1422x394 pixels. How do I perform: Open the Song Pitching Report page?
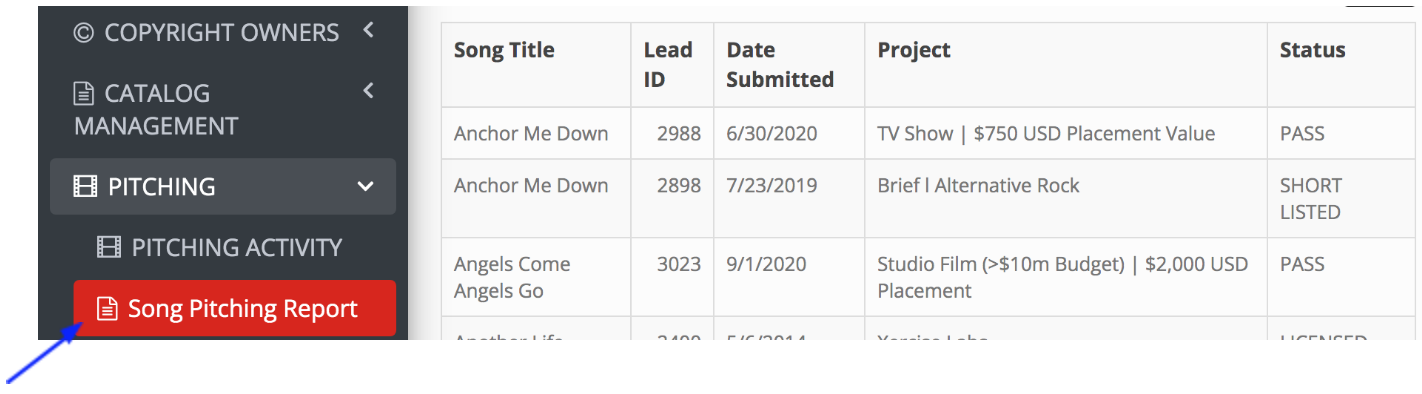(x=235, y=309)
